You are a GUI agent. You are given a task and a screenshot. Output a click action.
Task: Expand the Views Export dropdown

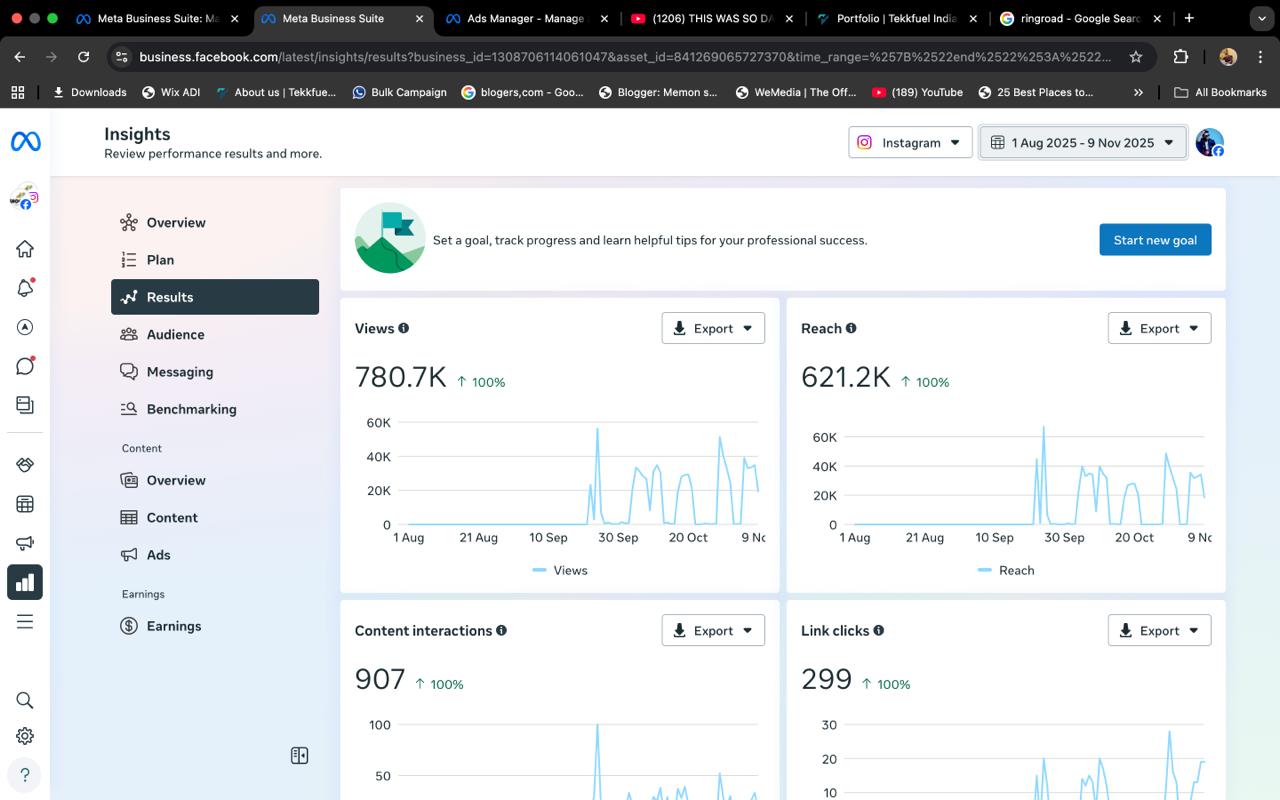(713, 328)
